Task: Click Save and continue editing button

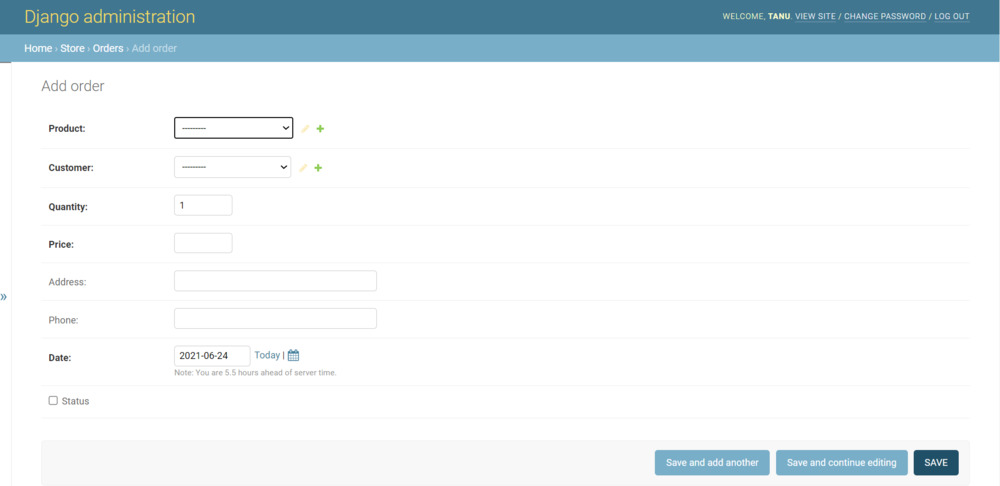Action: (841, 462)
